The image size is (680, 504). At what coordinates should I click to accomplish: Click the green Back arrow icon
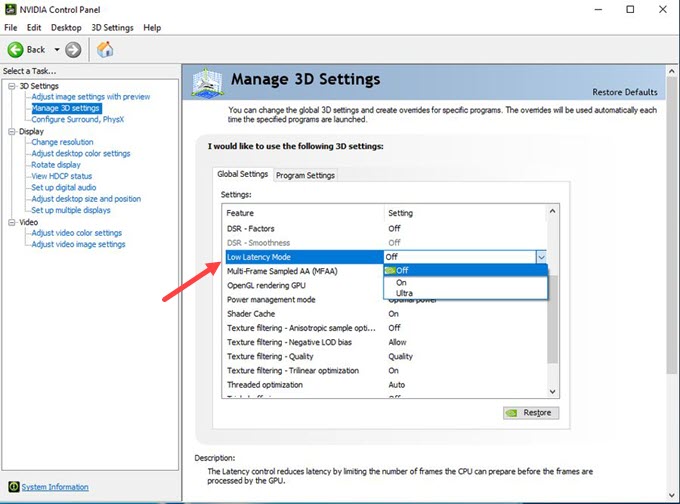tap(16, 50)
